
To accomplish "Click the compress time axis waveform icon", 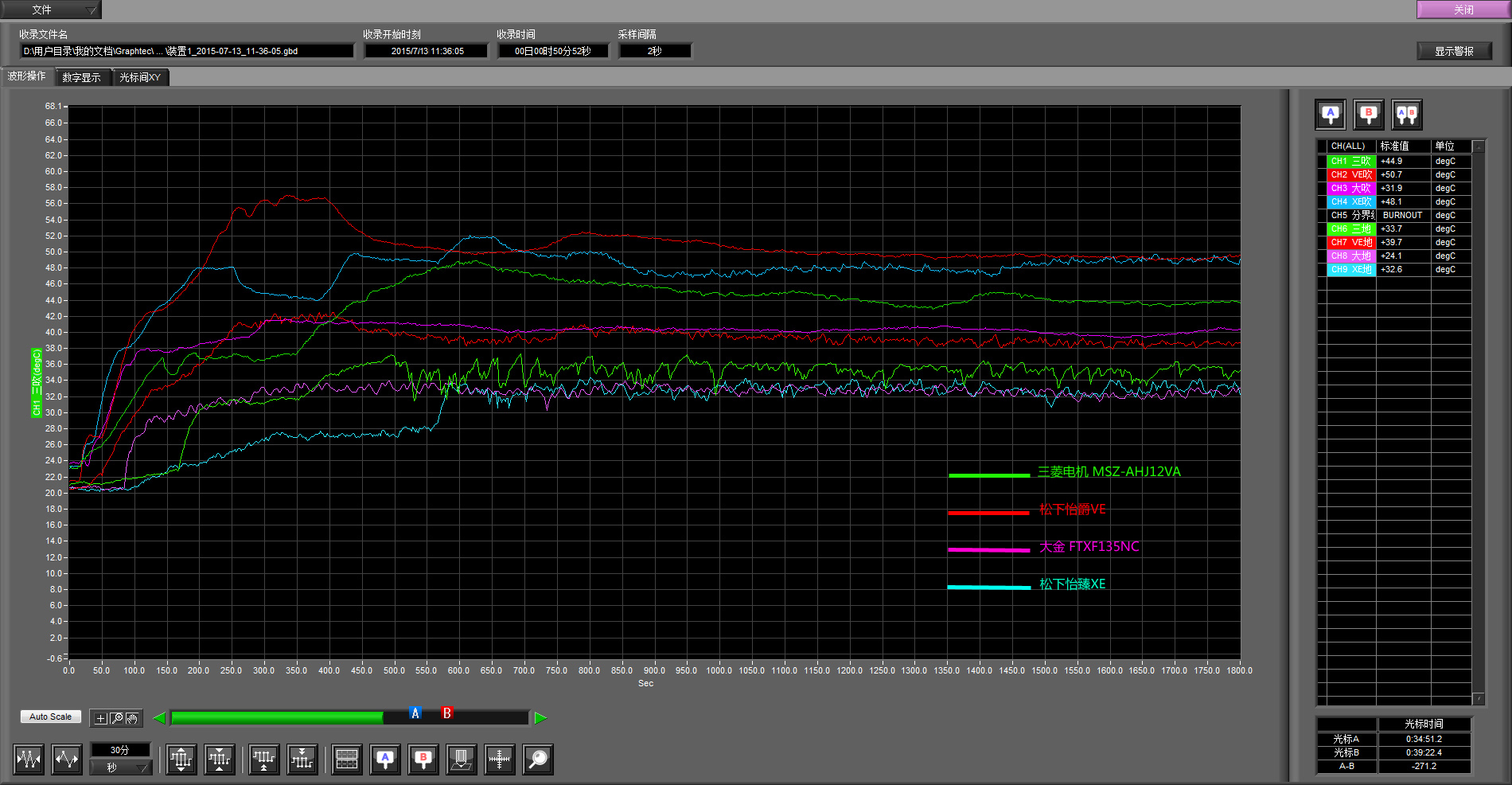I will [29, 760].
